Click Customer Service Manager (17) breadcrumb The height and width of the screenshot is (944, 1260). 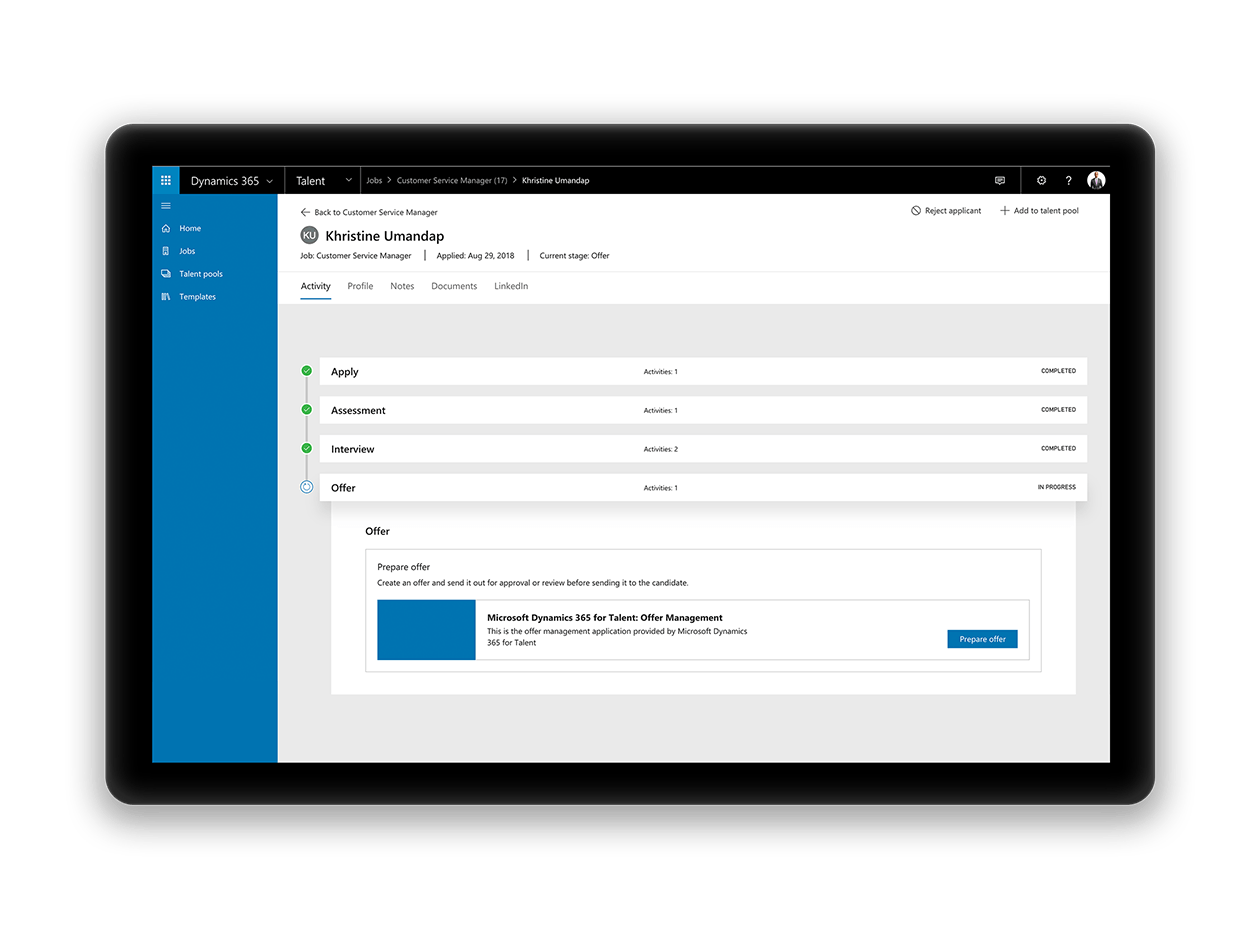452,181
